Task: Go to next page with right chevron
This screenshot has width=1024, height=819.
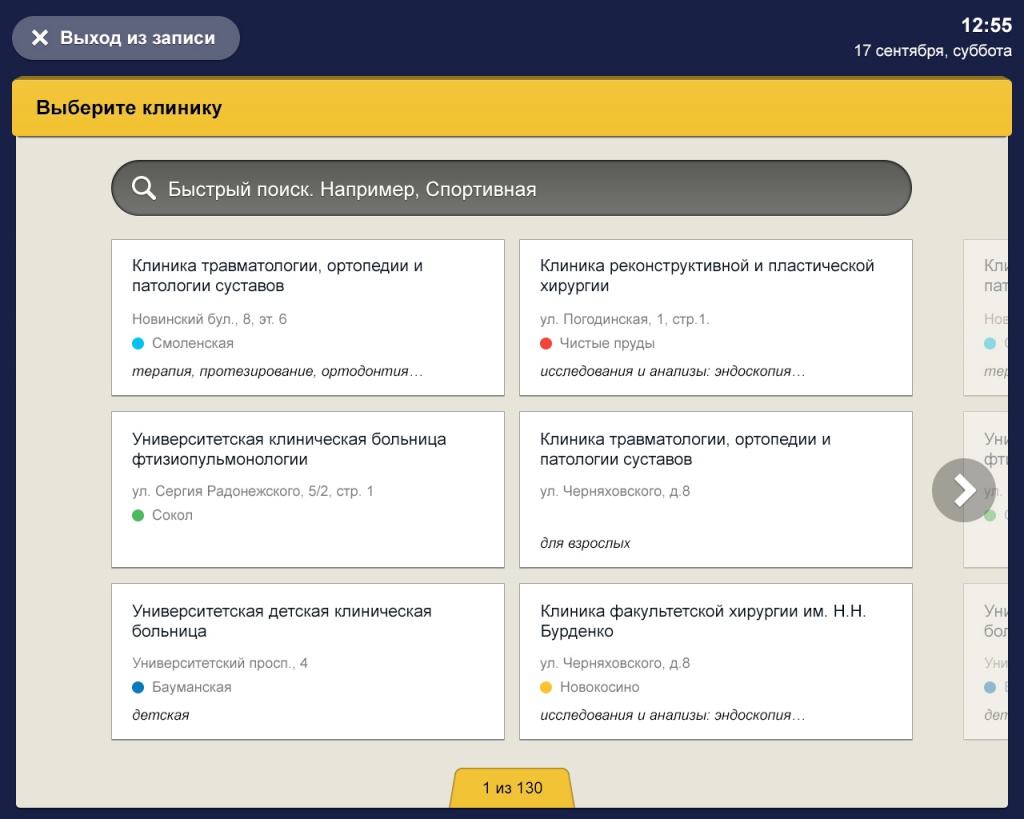Action: (x=962, y=490)
